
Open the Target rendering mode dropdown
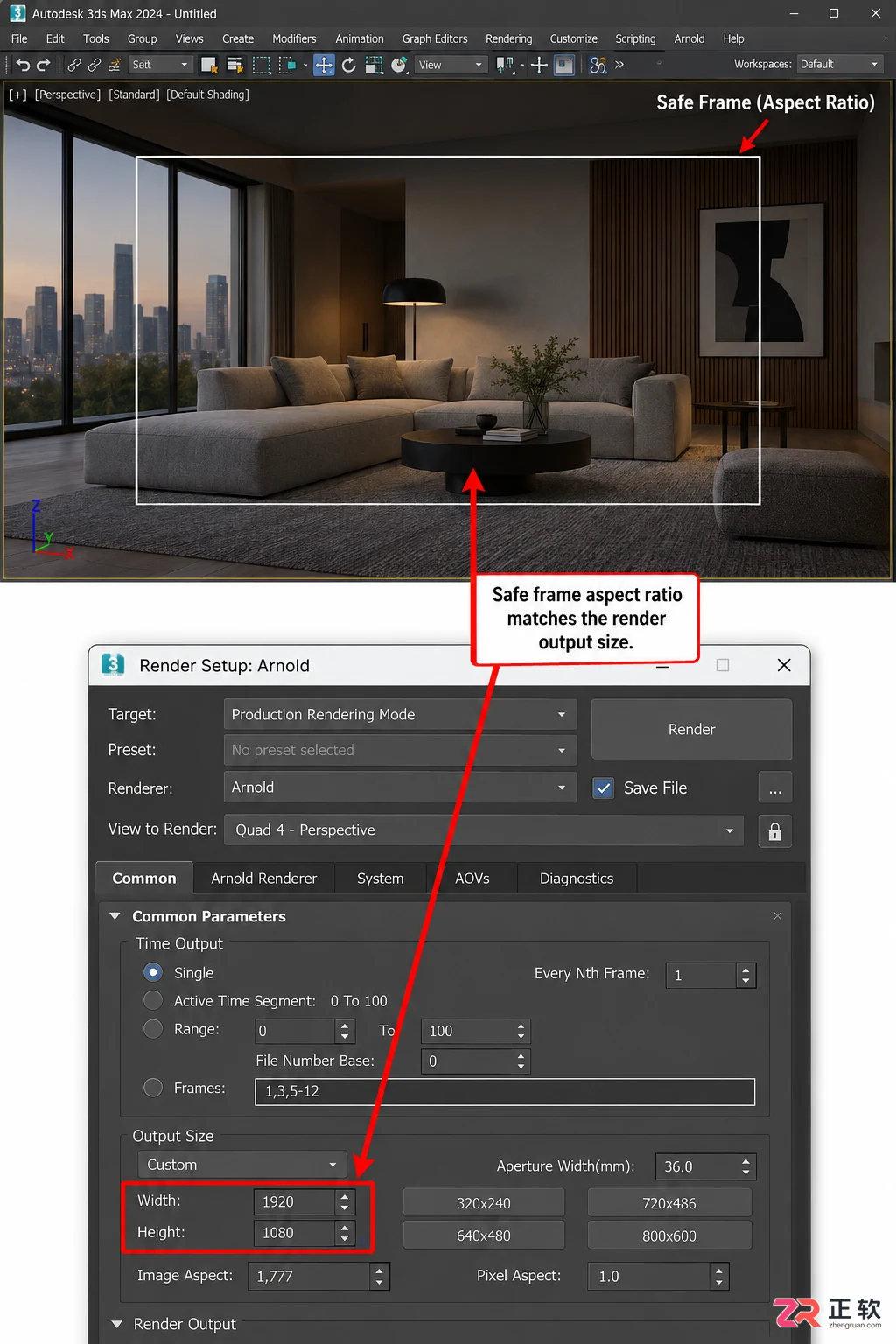point(400,714)
